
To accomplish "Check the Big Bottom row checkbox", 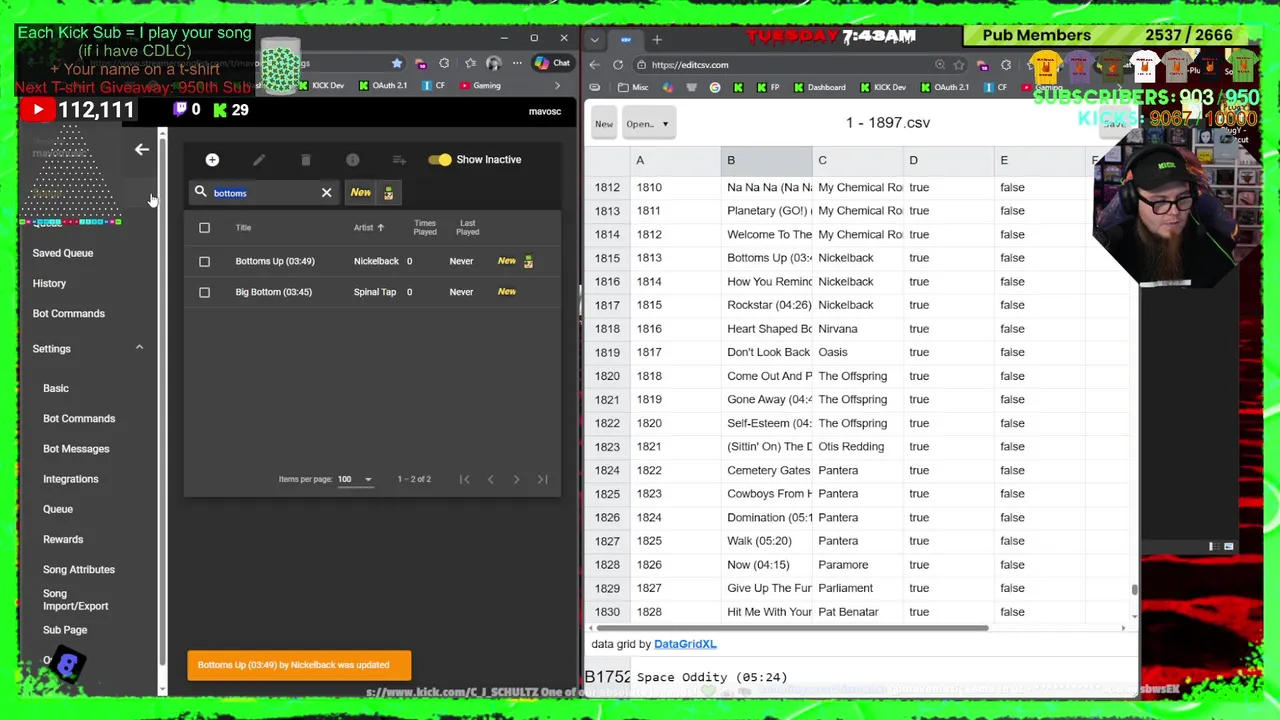I will (204, 292).
